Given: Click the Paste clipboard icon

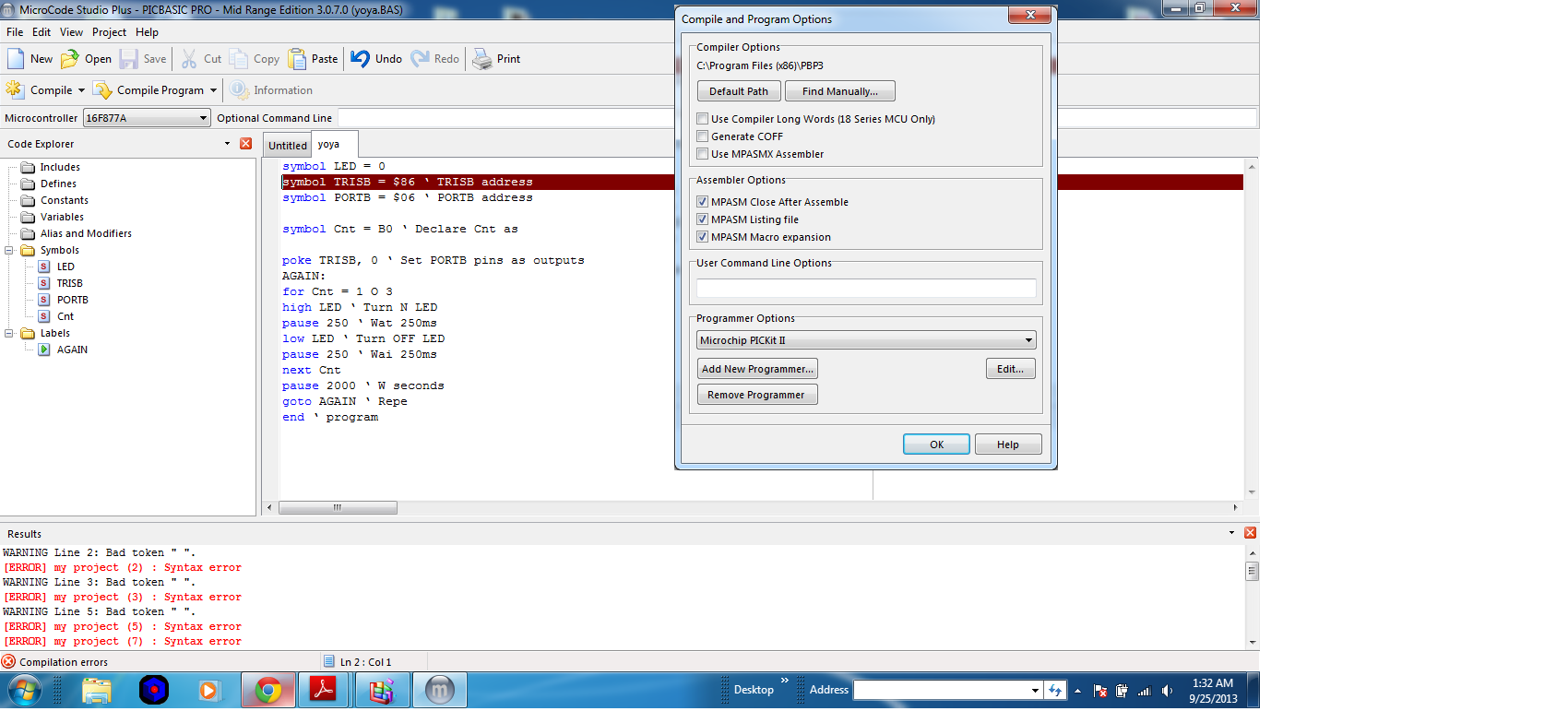Looking at the screenshot, I should click(297, 59).
